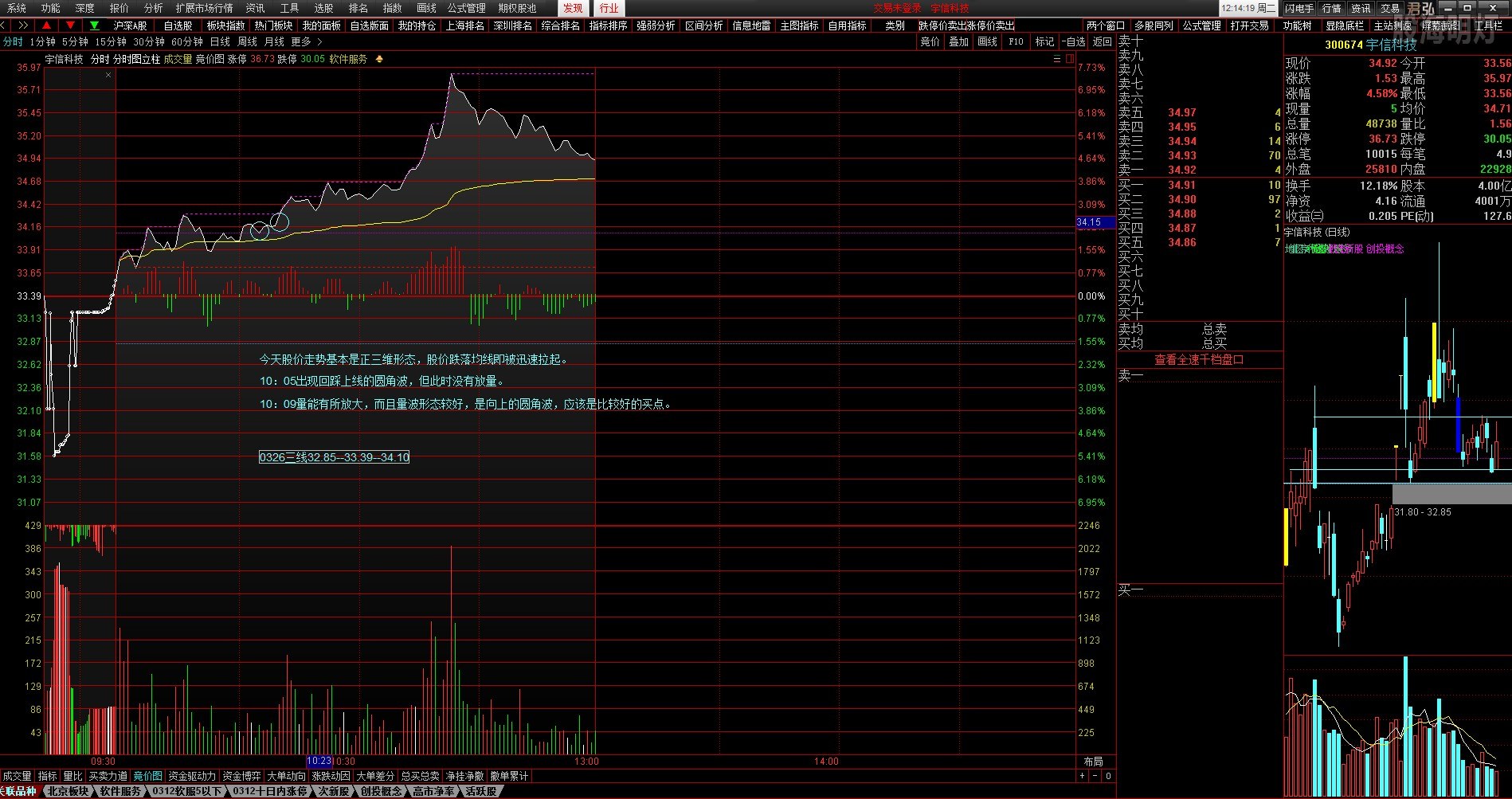1512x799 pixels.
Task: Open 我的持仓 toolbar item
Action: (x=417, y=25)
